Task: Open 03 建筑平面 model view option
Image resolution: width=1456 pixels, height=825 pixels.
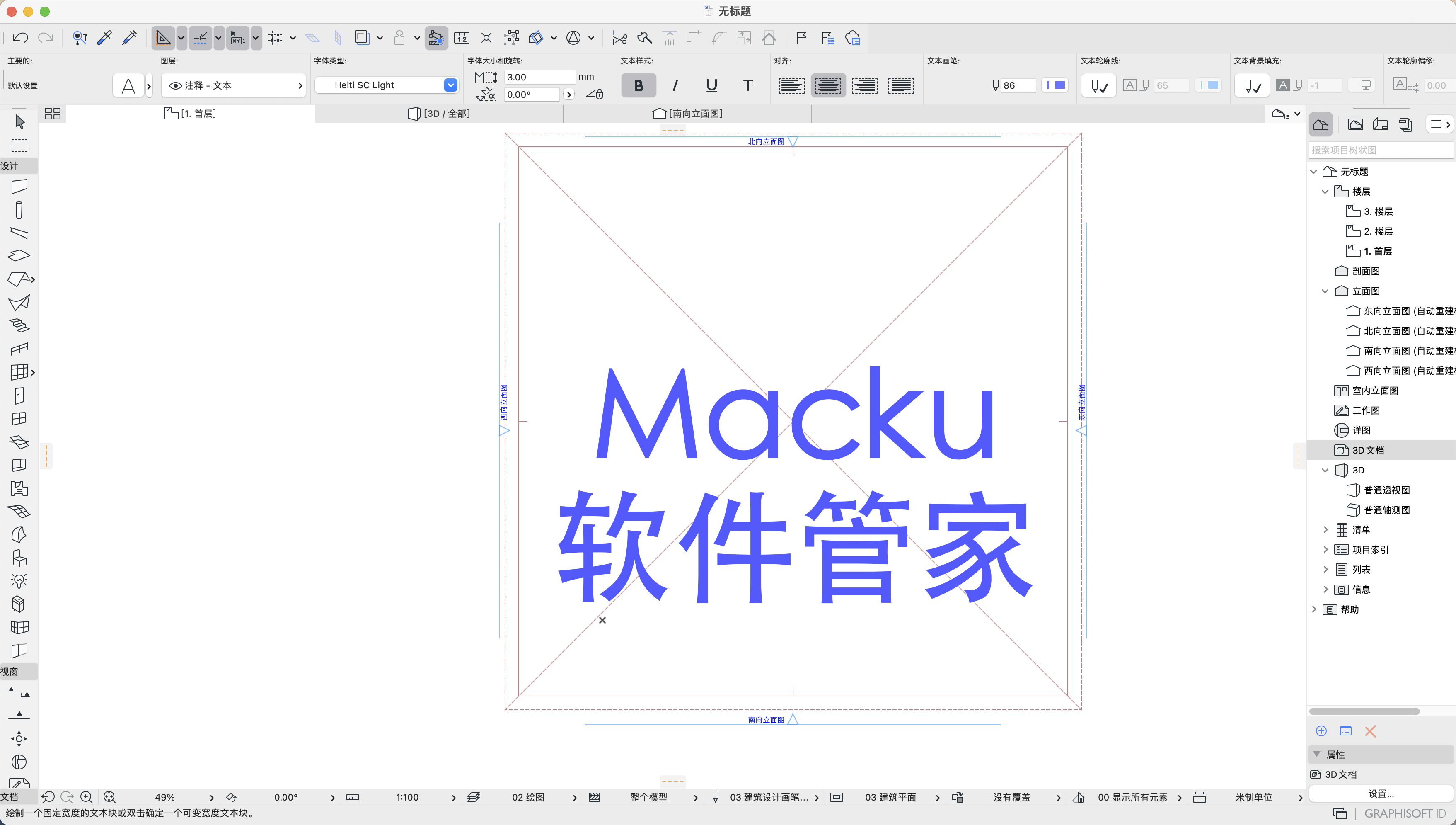Action: pos(886,797)
